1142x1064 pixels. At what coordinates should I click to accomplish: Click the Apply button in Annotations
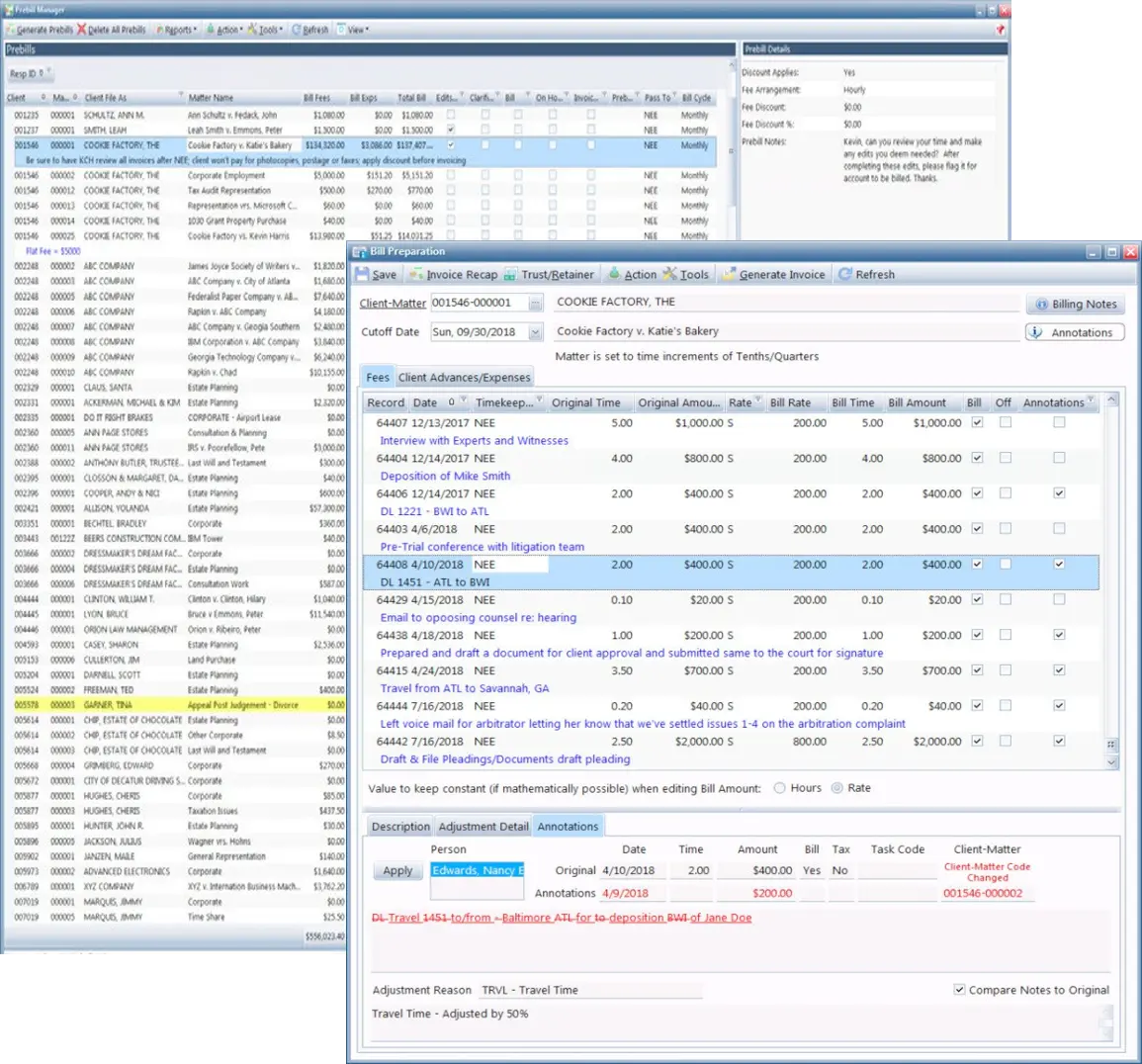[x=397, y=870]
